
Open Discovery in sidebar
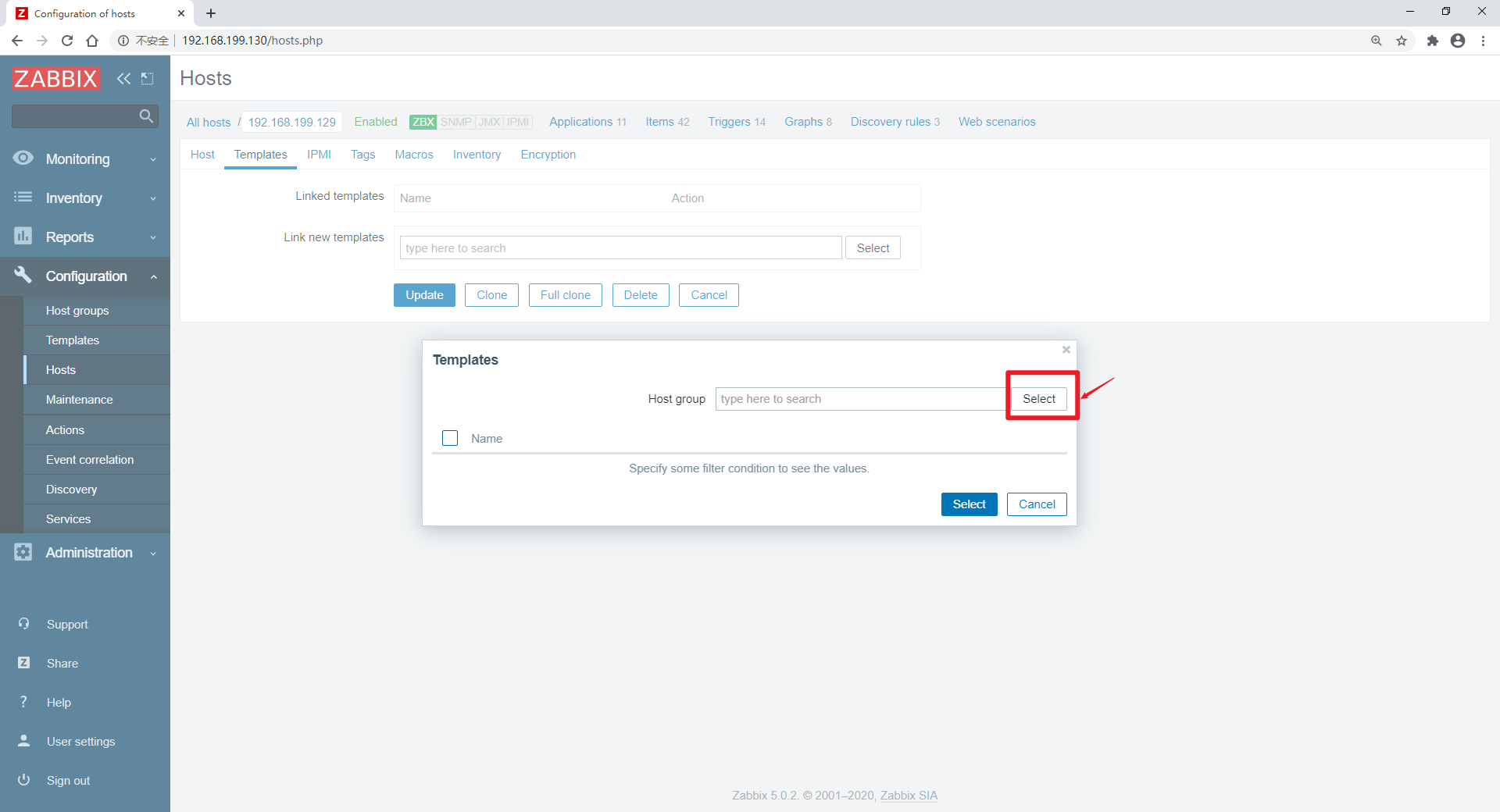tap(97, 489)
